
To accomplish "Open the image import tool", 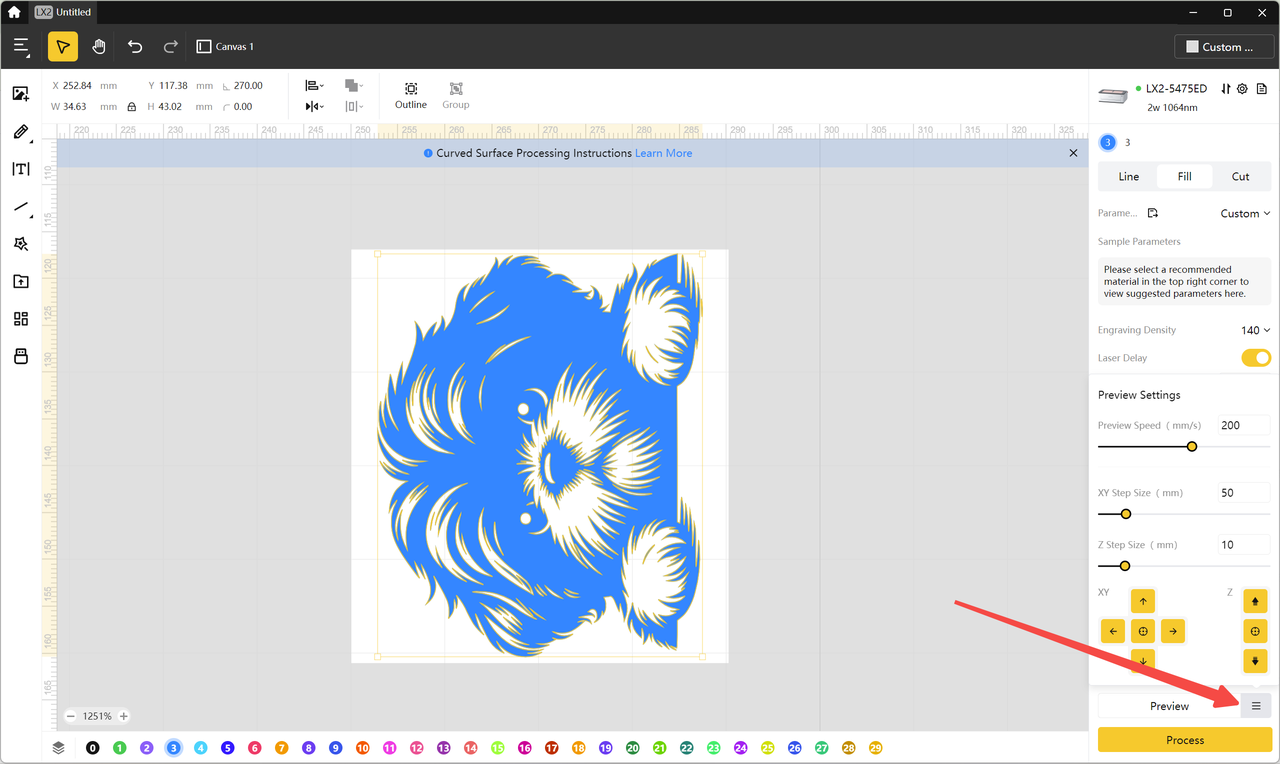I will pos(20,94).
